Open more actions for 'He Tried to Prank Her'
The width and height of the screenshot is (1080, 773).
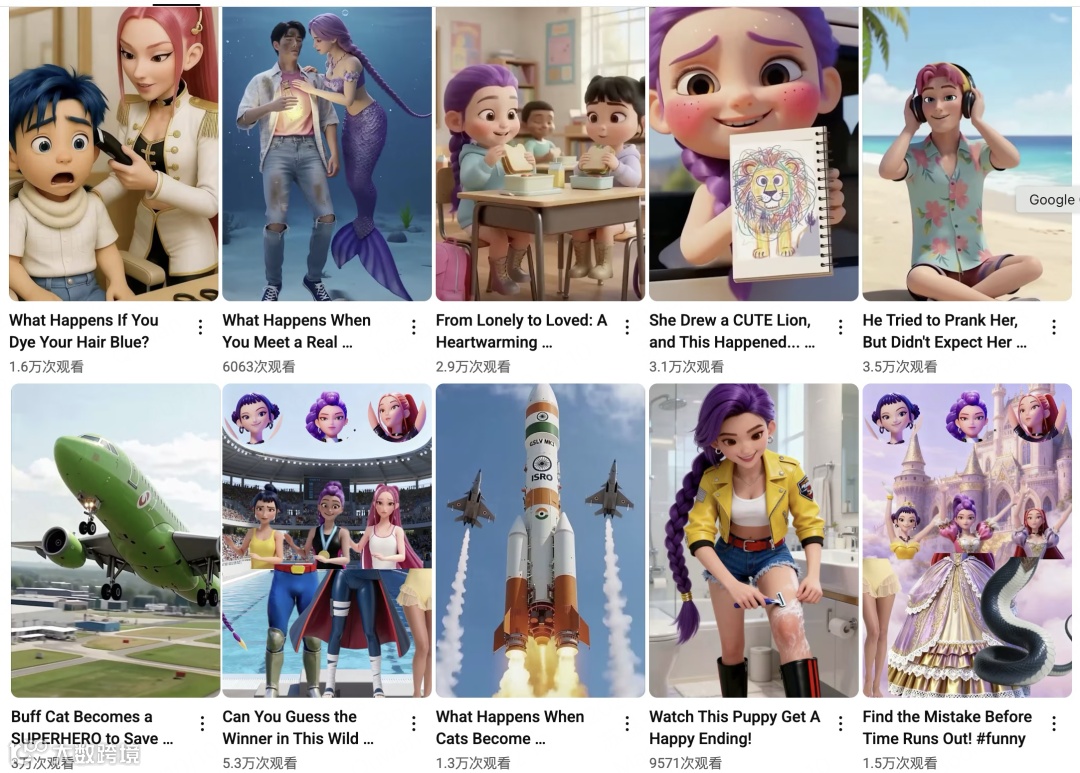(x=1054, y=327)
